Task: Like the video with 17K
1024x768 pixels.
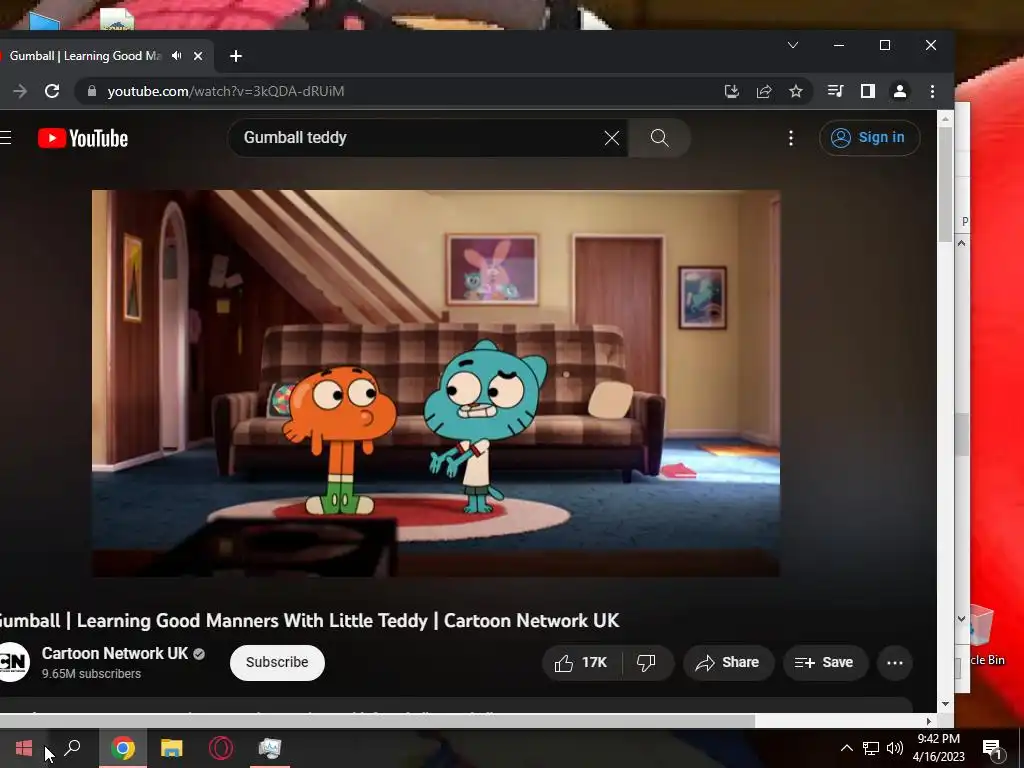Action: coord(581,663)
